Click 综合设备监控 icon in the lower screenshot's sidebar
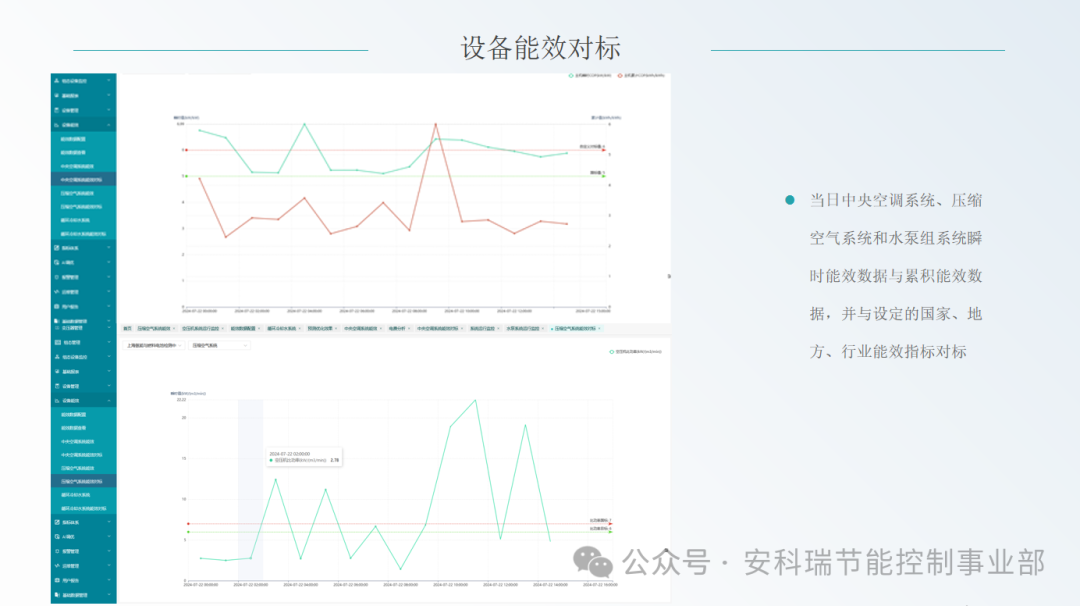1080x606 pixels. 57,357
